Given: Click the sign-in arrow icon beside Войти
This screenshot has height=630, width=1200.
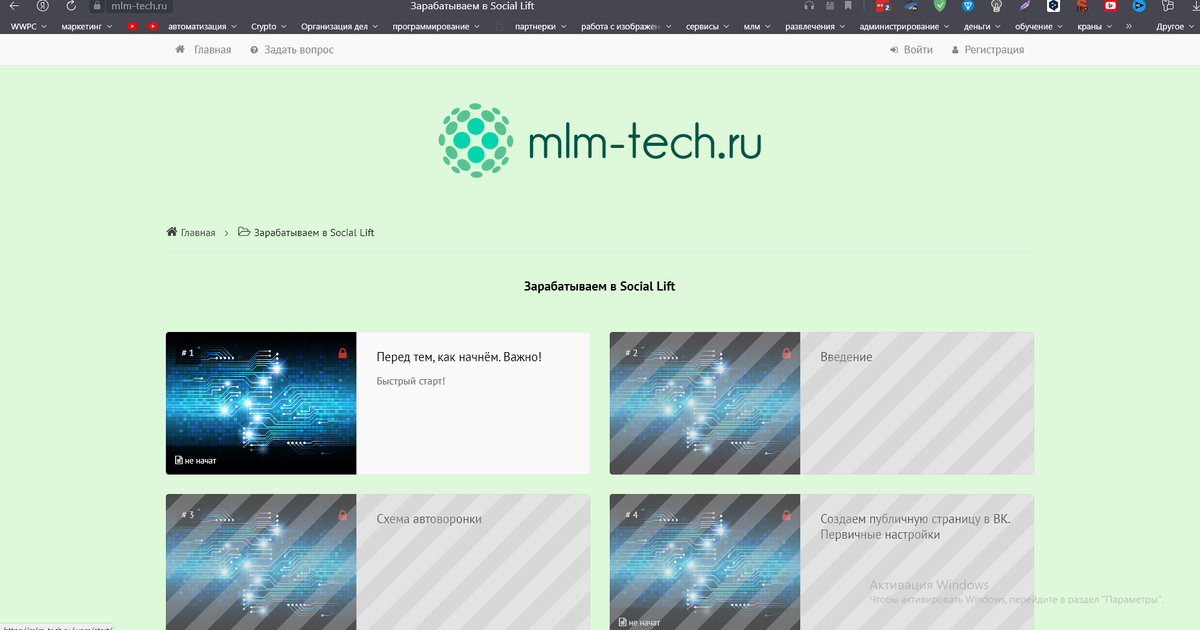Looking at the screenshot, I should (x=894, y=50).
